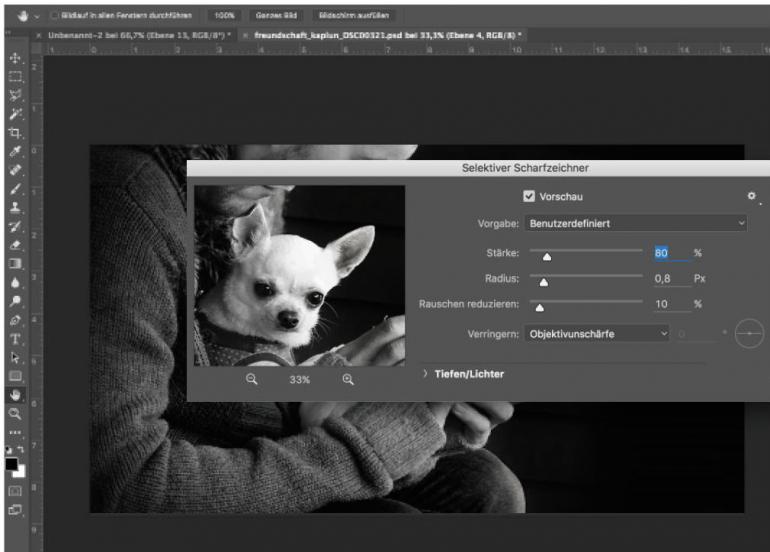Viewport: 770px width, 552px height.
Task: Close the Unbenannt-2 document tab
Action: [x=38, y=35]
